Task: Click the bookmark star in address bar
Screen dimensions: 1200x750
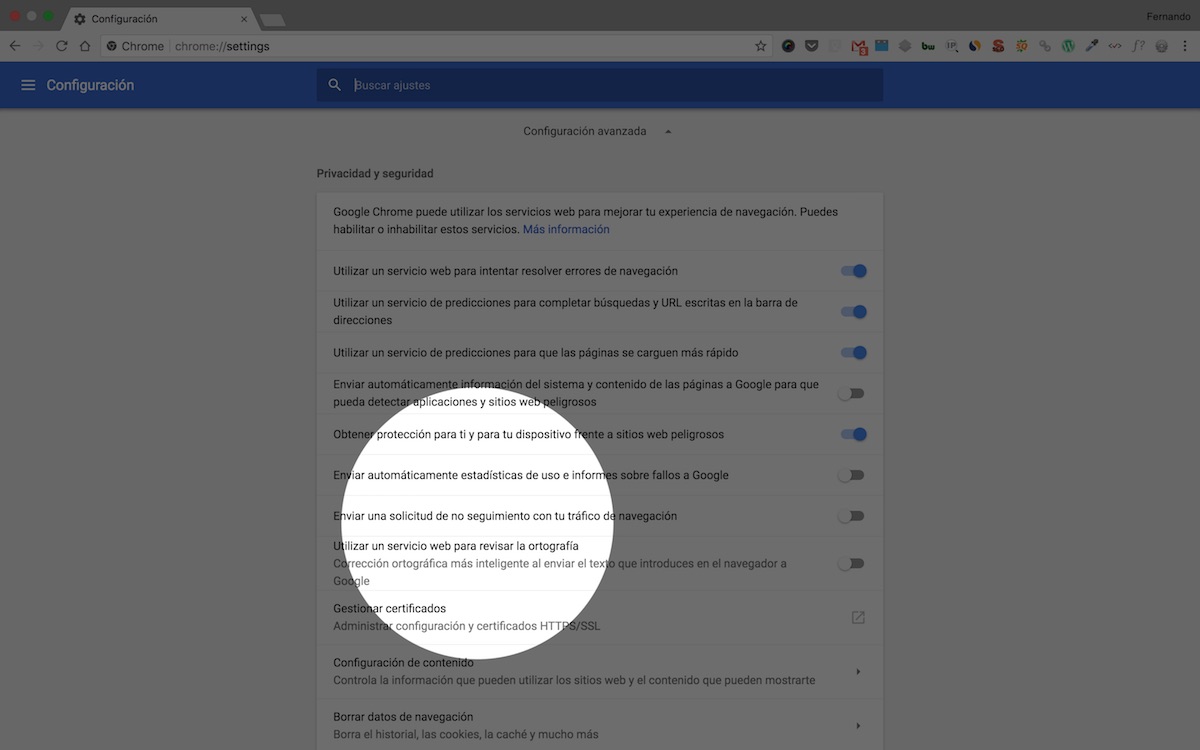Action: coord(760,46)
